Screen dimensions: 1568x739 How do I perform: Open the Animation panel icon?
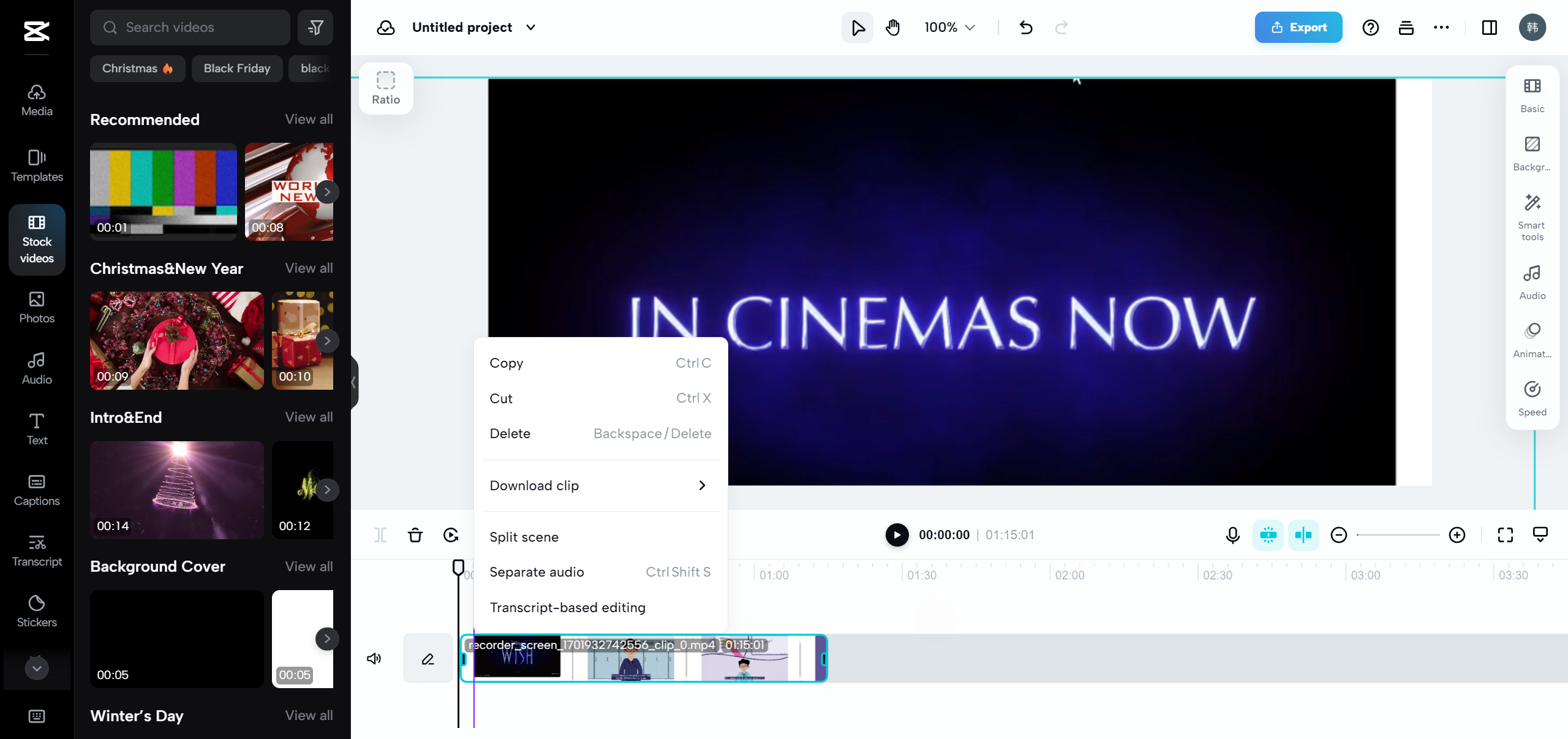pyautogui.click(x=1532, y=340)
